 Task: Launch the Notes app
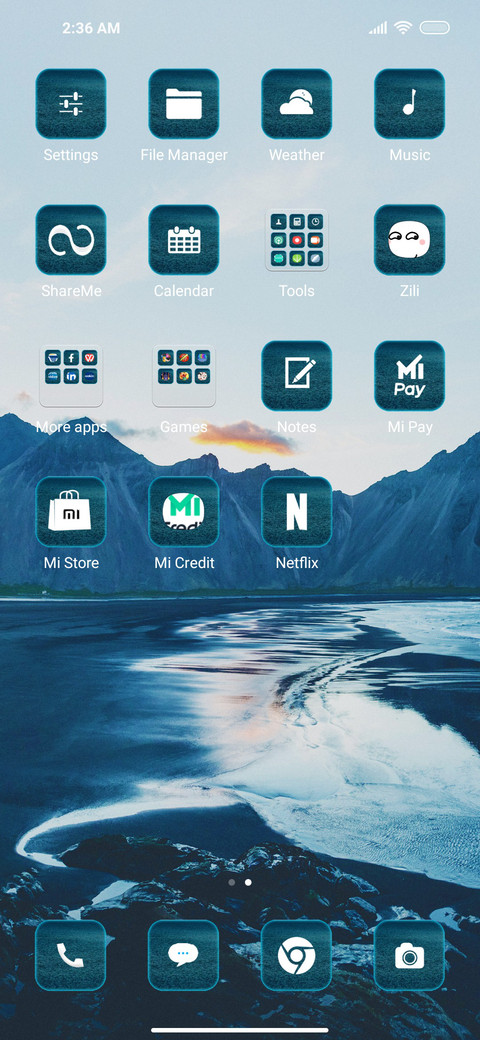[x=296, y=376]
